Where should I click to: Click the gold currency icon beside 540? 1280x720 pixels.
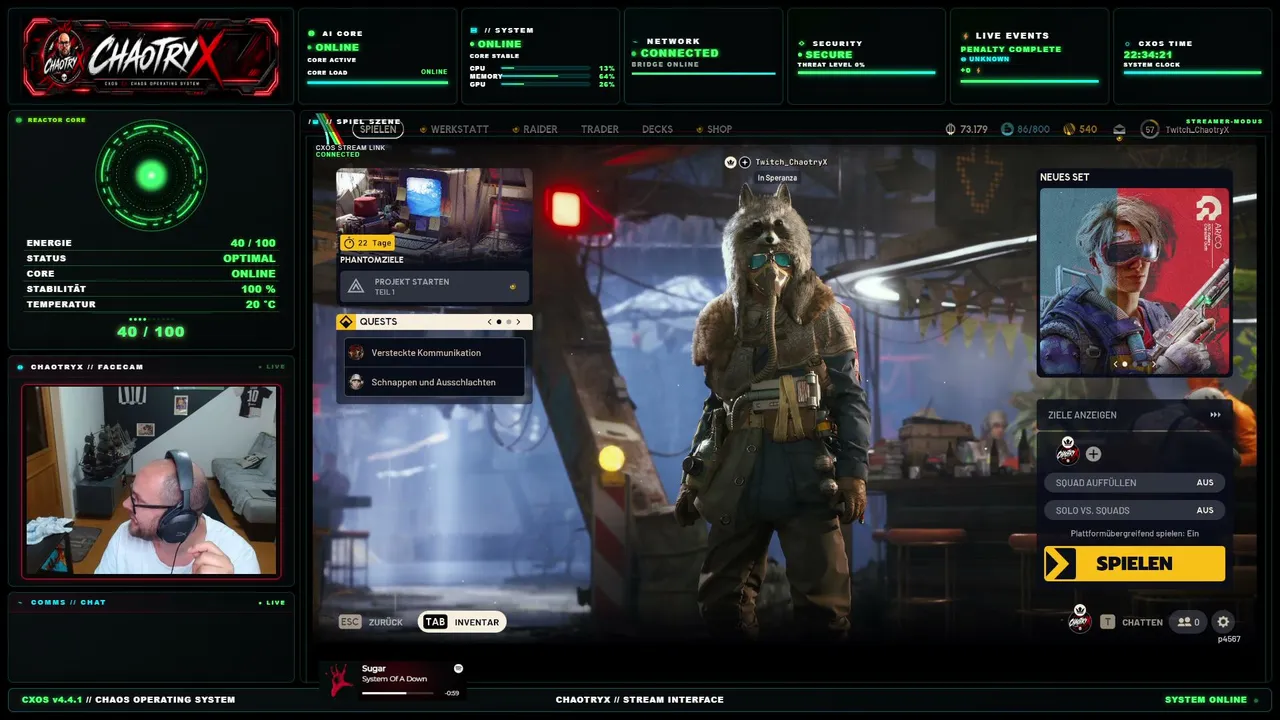click(x=1069, y=129)
